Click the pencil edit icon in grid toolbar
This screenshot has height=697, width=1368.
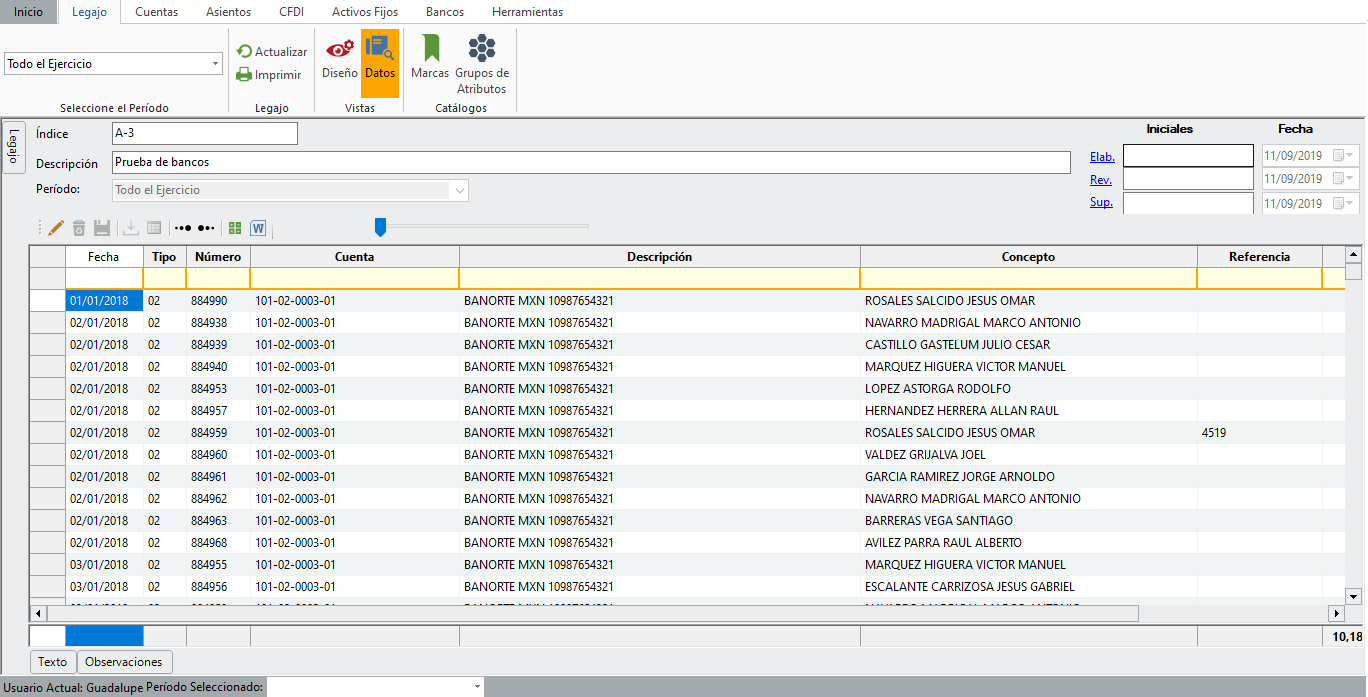tap(56, 228)
